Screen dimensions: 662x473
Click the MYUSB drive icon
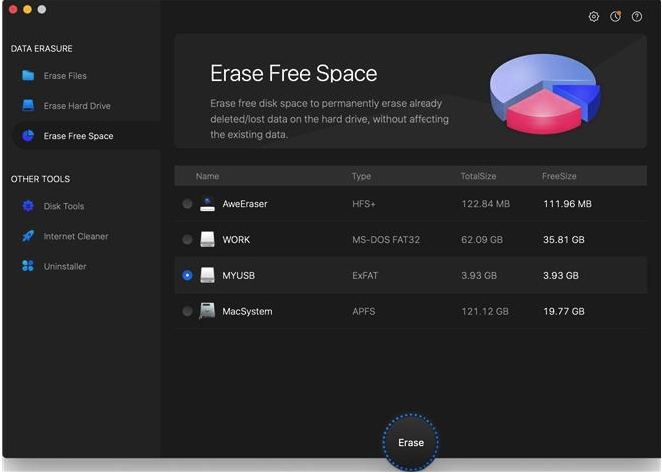tap(207, 275)
